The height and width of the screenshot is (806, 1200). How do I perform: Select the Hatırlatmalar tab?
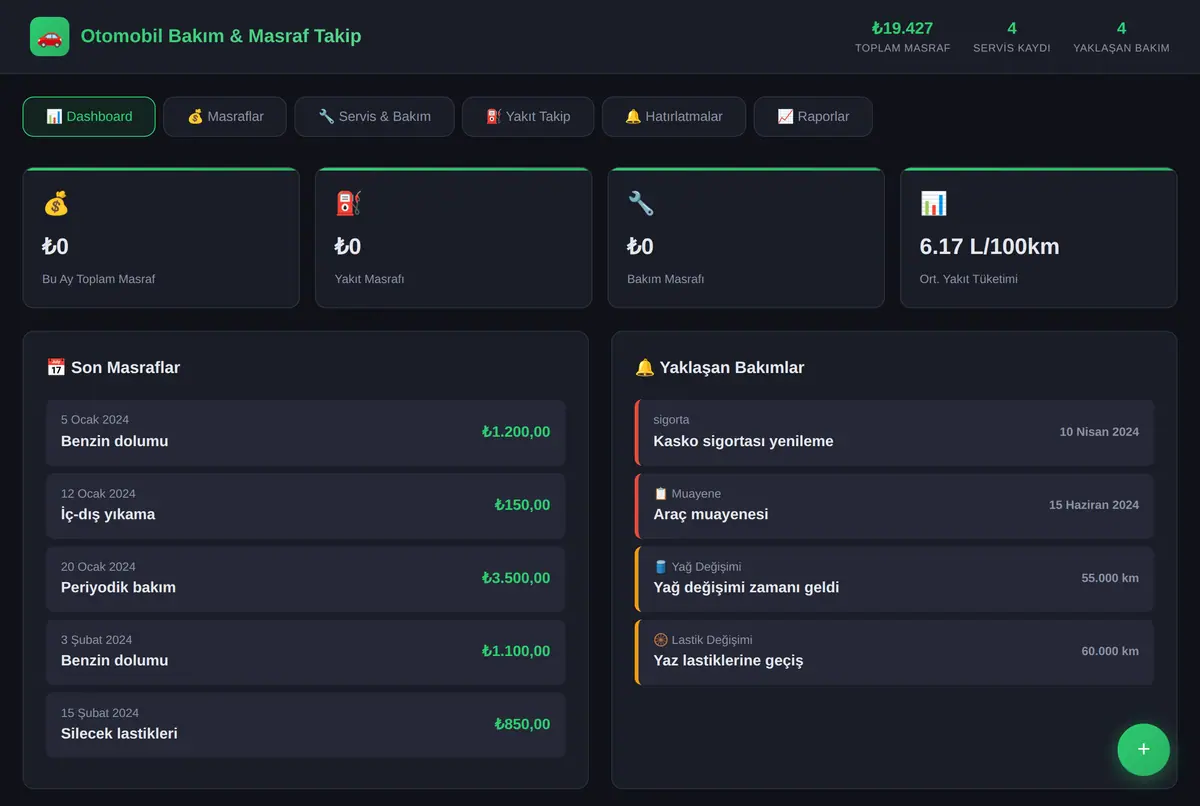coord(674,116)
